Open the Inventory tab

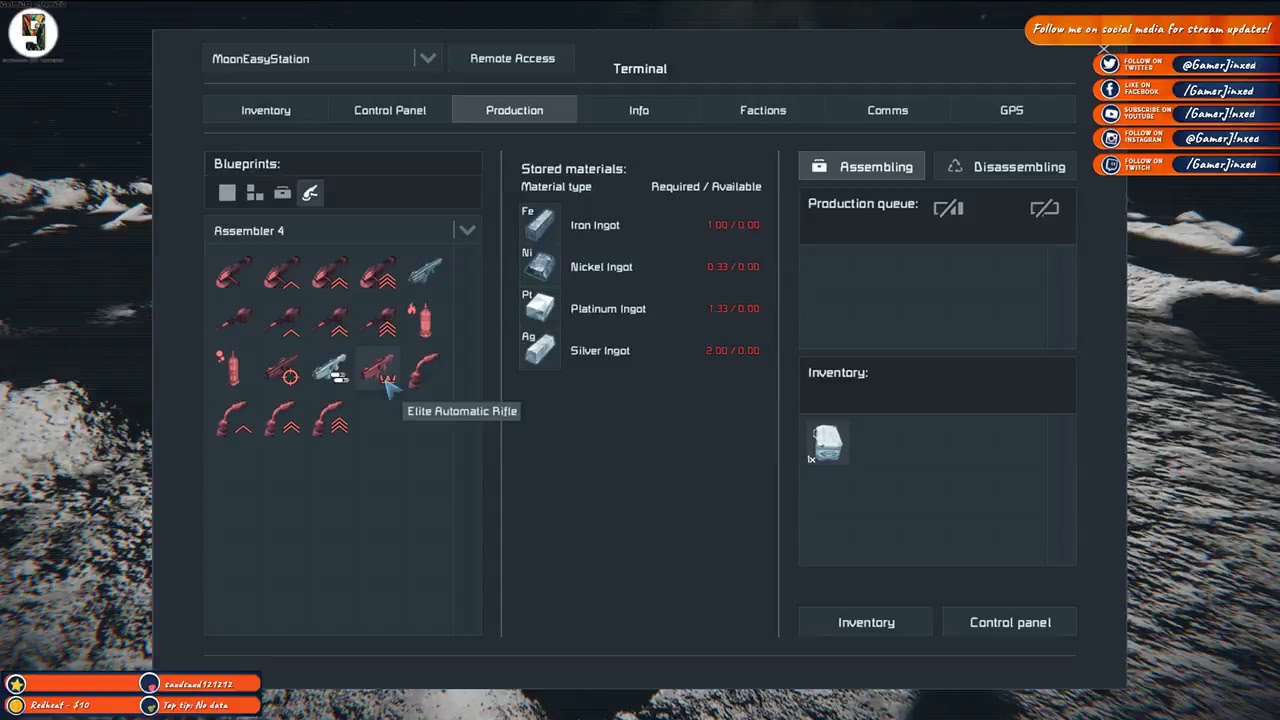point(266,110)
